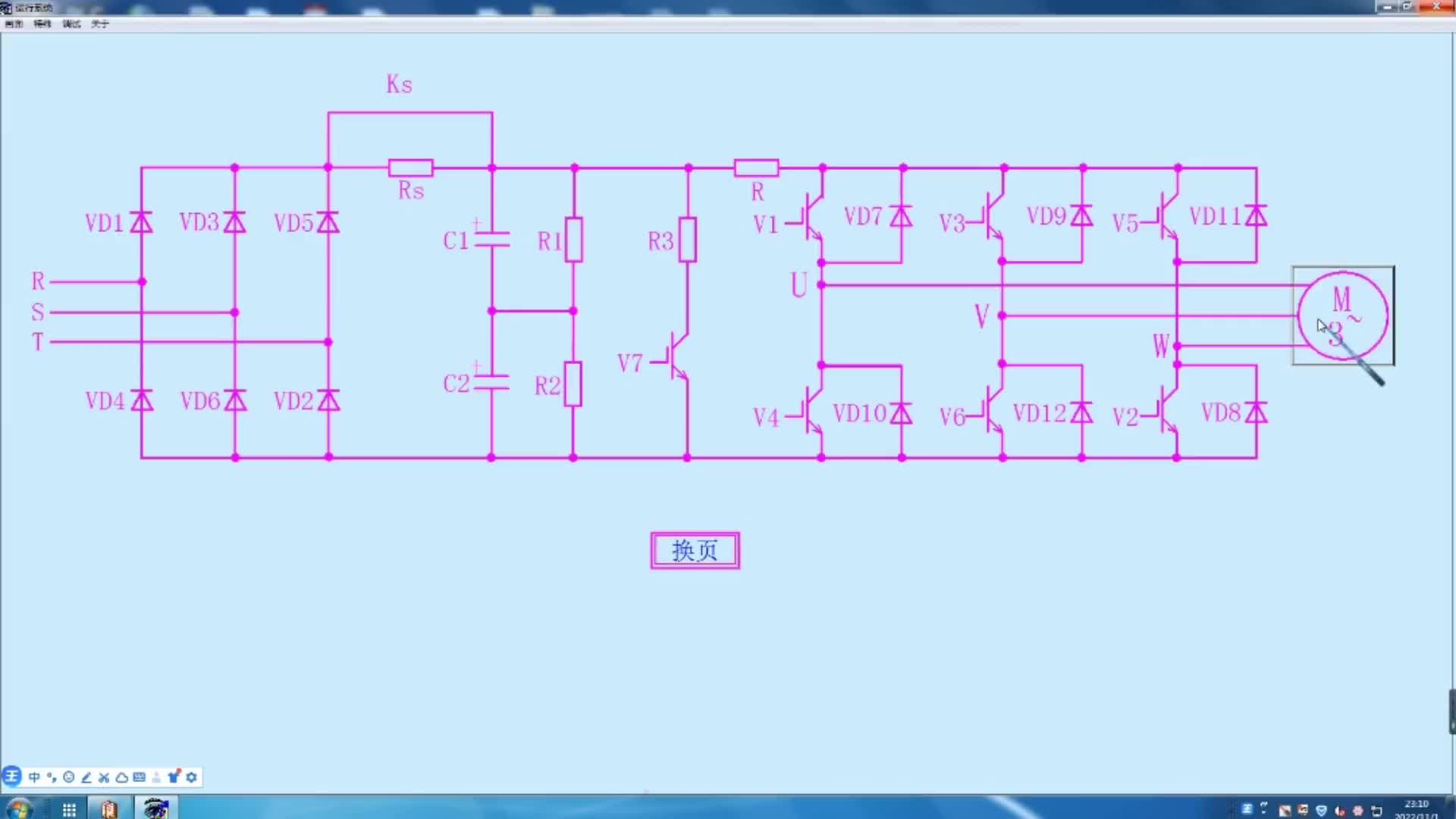Click resistor R3 label
The image size is (1456, 819).
[661, 241]
